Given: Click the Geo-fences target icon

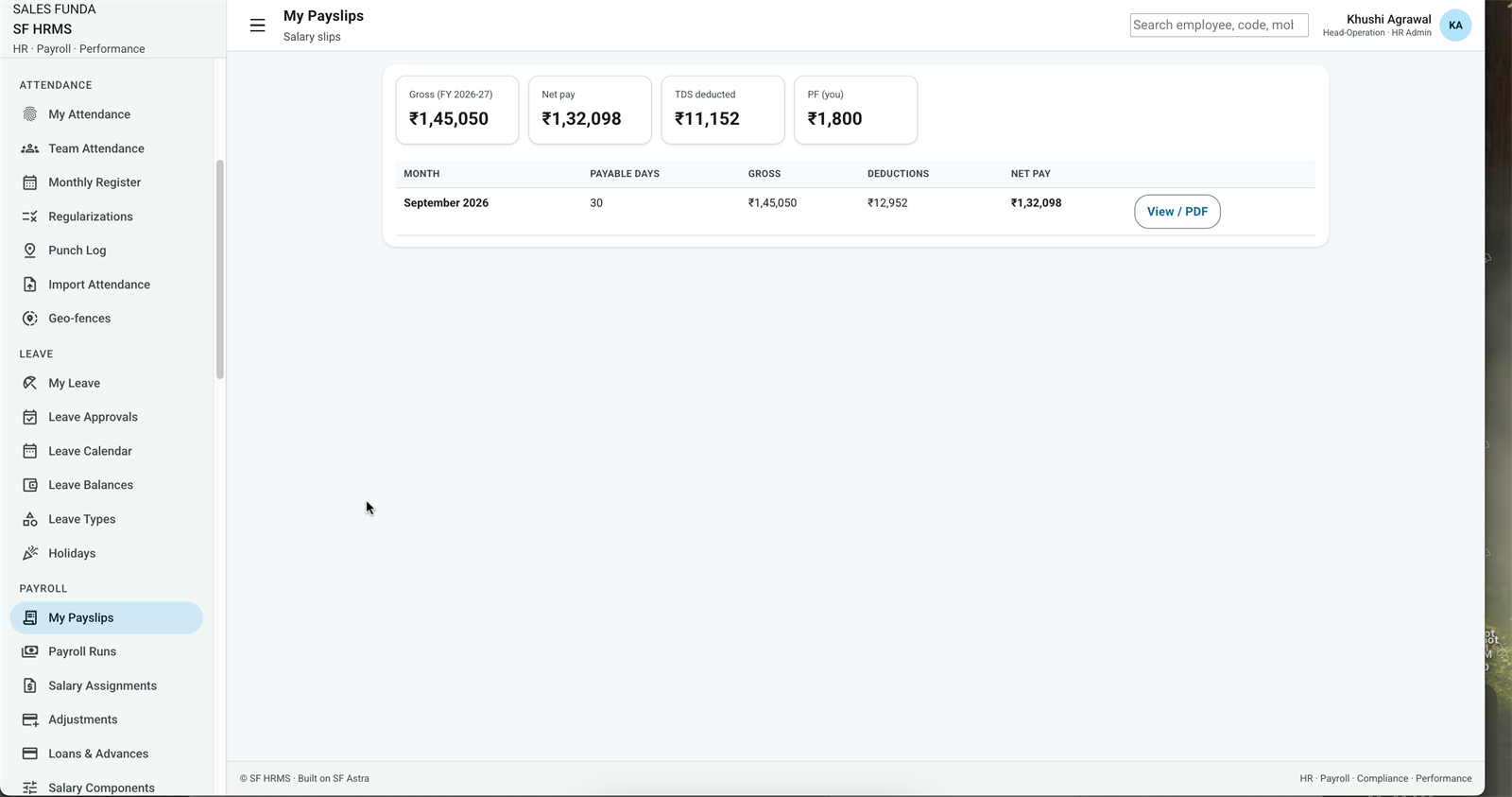Looking at the screenshot, I should [30, 319].
